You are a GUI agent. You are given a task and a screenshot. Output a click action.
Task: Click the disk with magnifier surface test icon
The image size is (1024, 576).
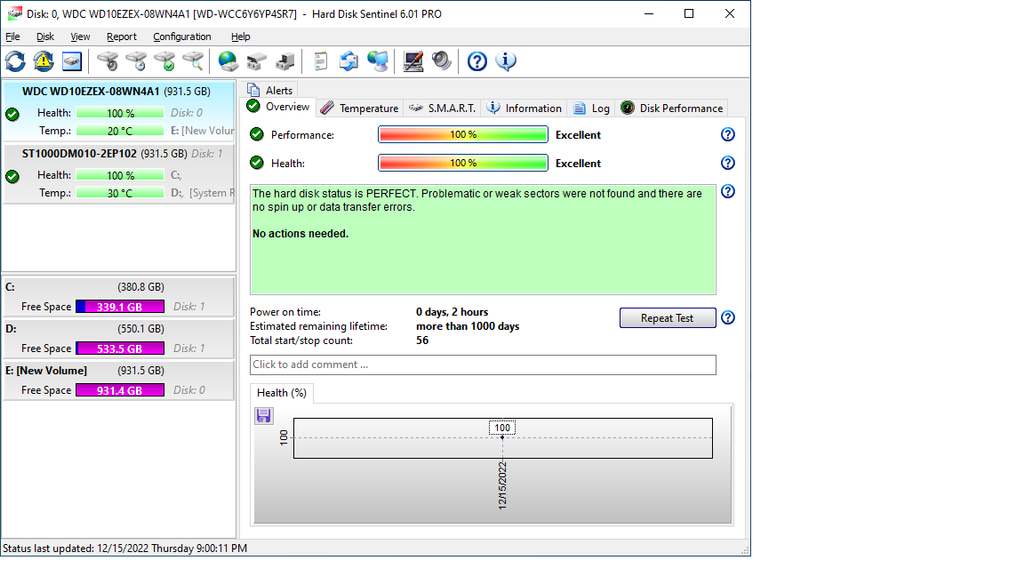[193, 61]
